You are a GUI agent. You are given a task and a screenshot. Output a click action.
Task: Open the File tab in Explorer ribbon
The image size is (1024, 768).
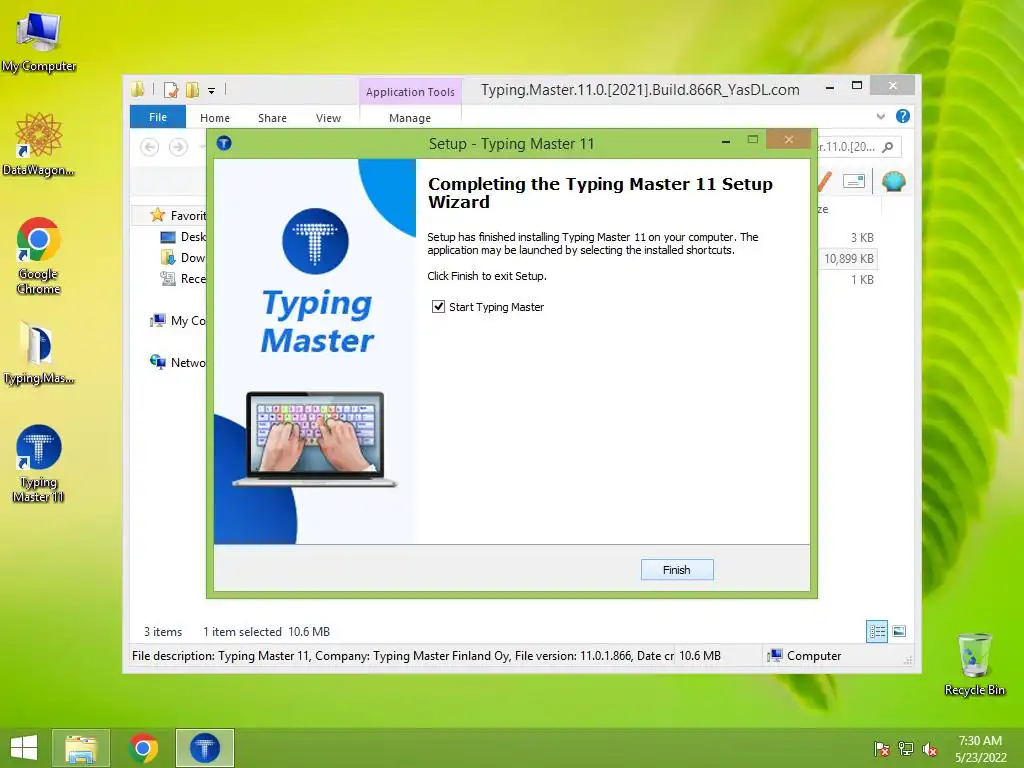157,117
